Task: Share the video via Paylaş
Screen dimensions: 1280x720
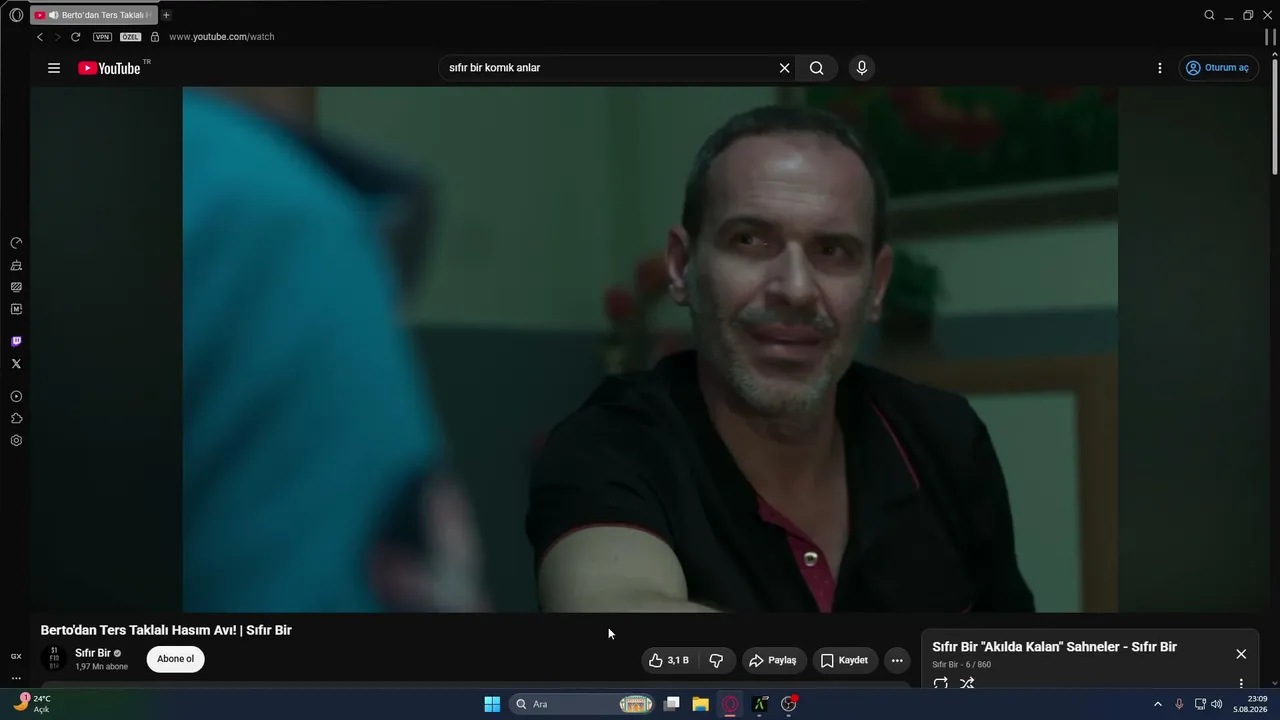Action: point(773,660)
